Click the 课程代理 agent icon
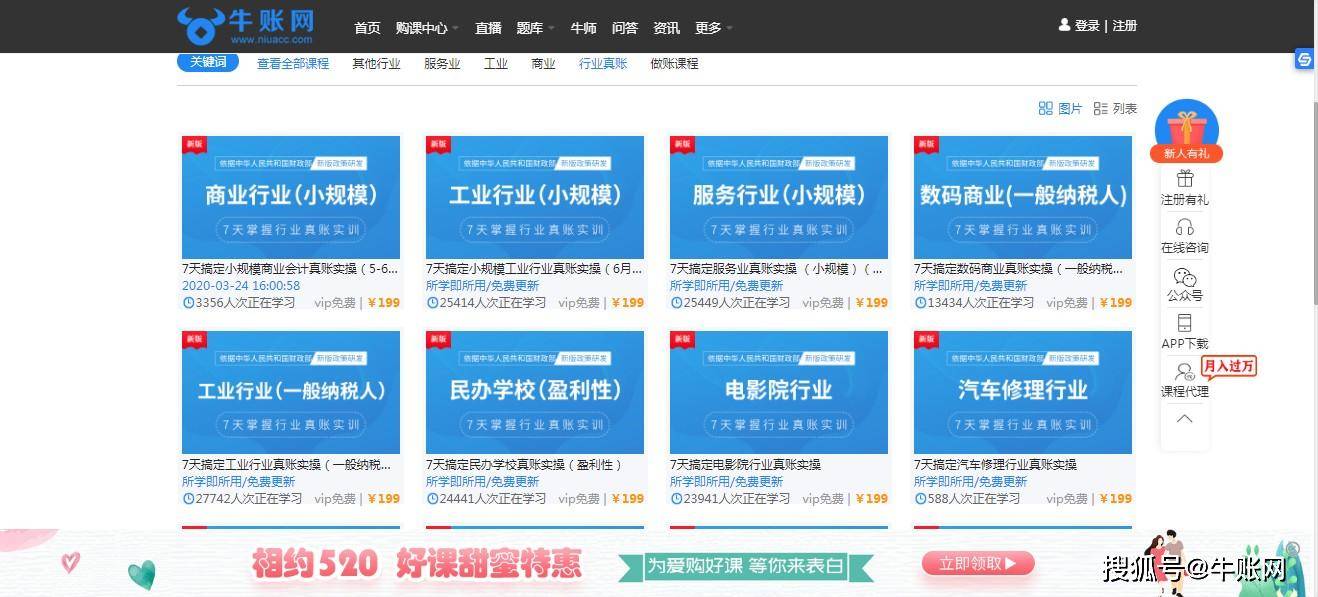Image resolution: width=1318 pixels, height=597 pixels. coord(1185,373)
